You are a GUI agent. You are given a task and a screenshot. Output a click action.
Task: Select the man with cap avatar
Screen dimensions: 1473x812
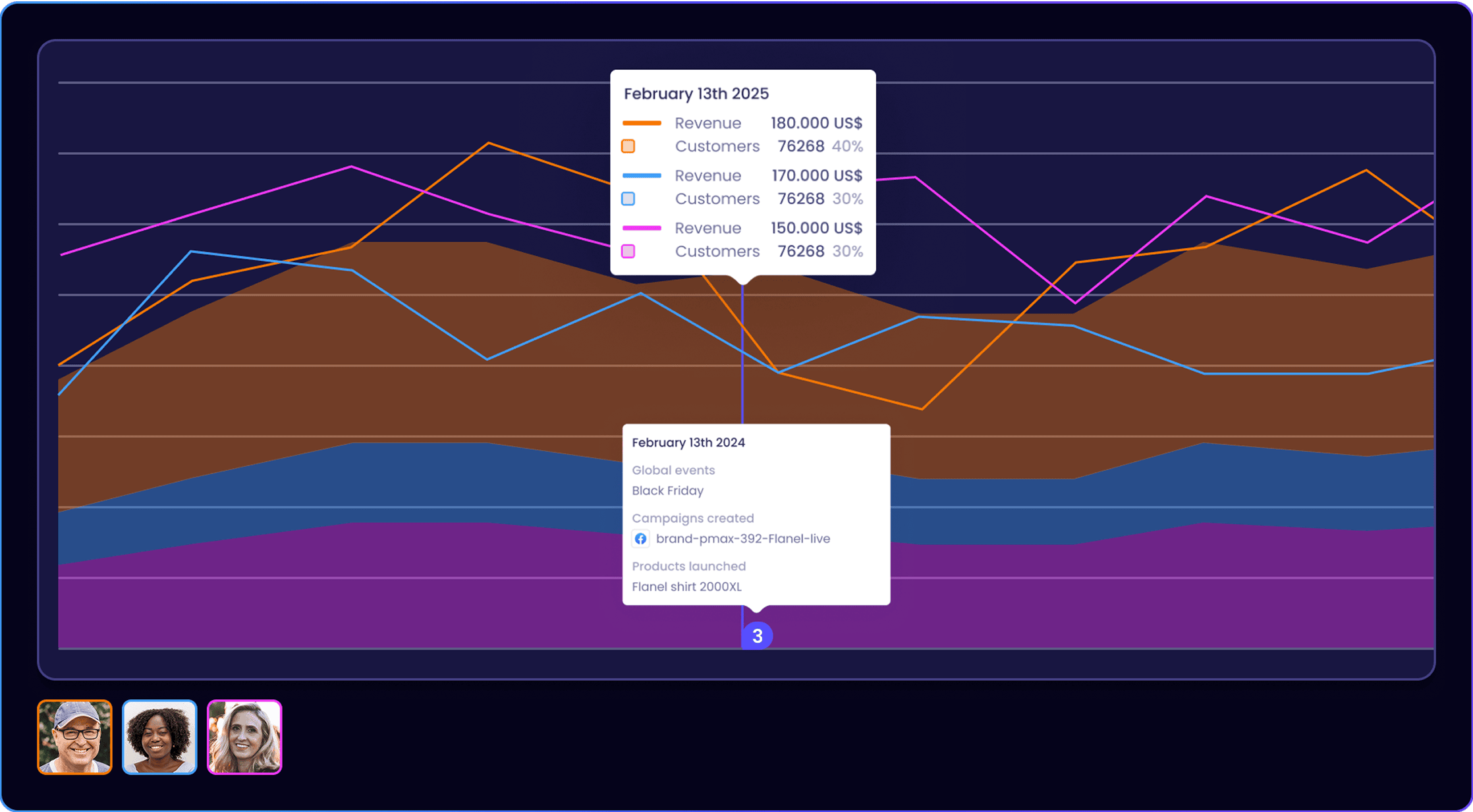[74, 737]
